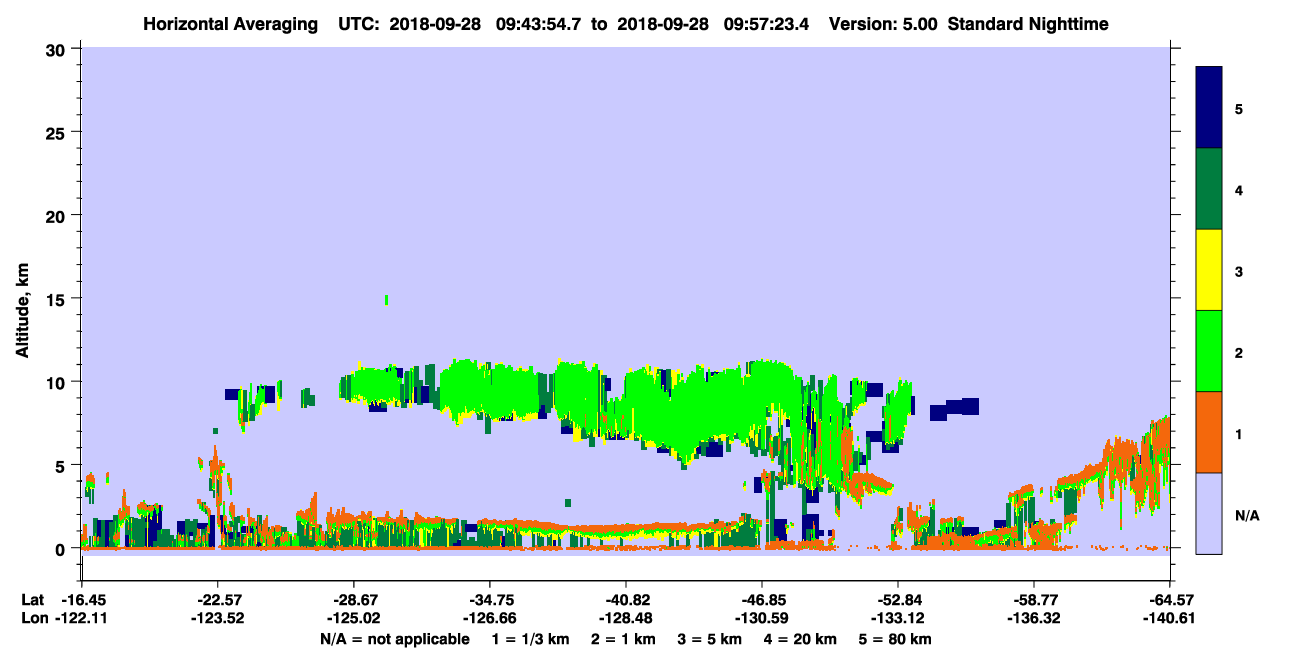Click legend text '5 = 80 km'

[896, 639]
